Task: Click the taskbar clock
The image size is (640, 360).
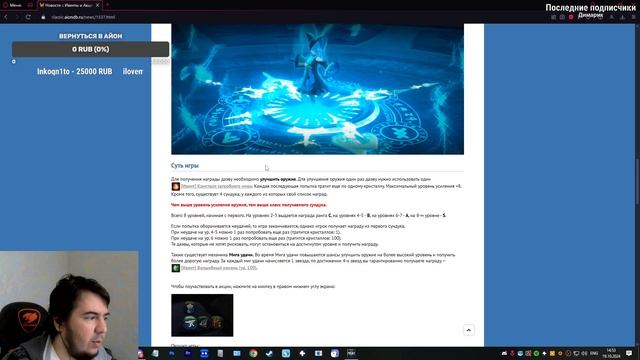Action: tap(611, 353)
